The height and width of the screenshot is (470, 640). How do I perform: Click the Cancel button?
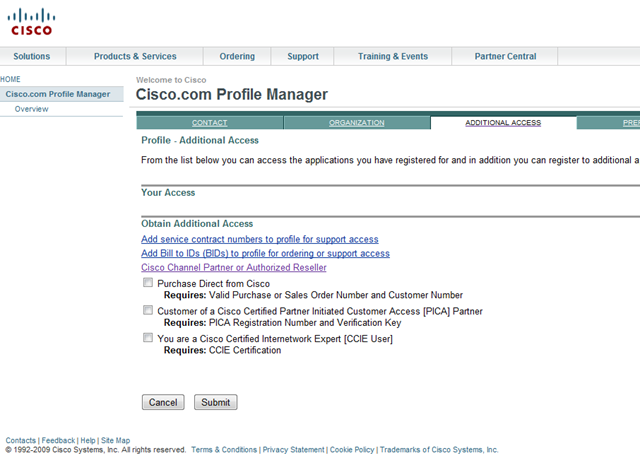click(x=163, y=402)
